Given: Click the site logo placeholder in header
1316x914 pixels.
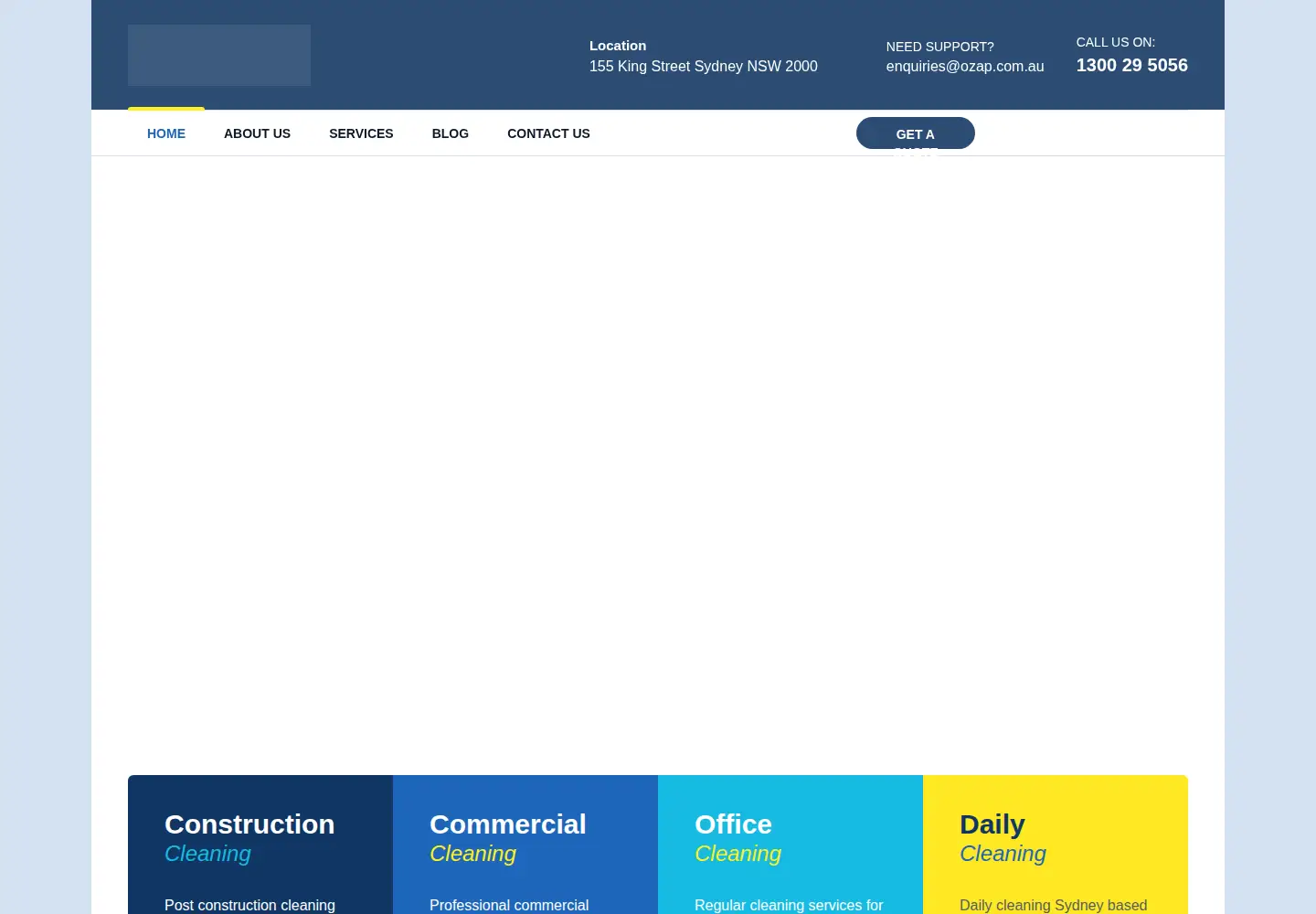Looking at the screenshot, I should (x=219, y=55).
